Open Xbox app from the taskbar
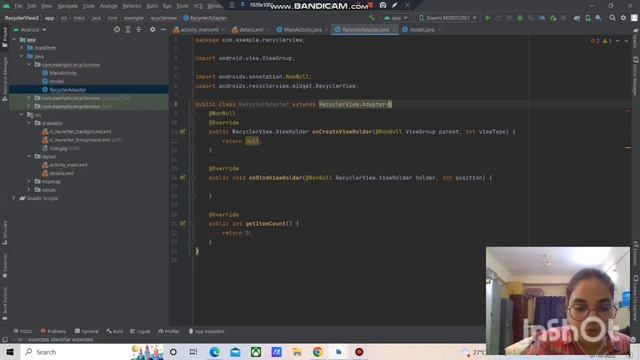Screen dimensions: 640x360 coord(256,352)
